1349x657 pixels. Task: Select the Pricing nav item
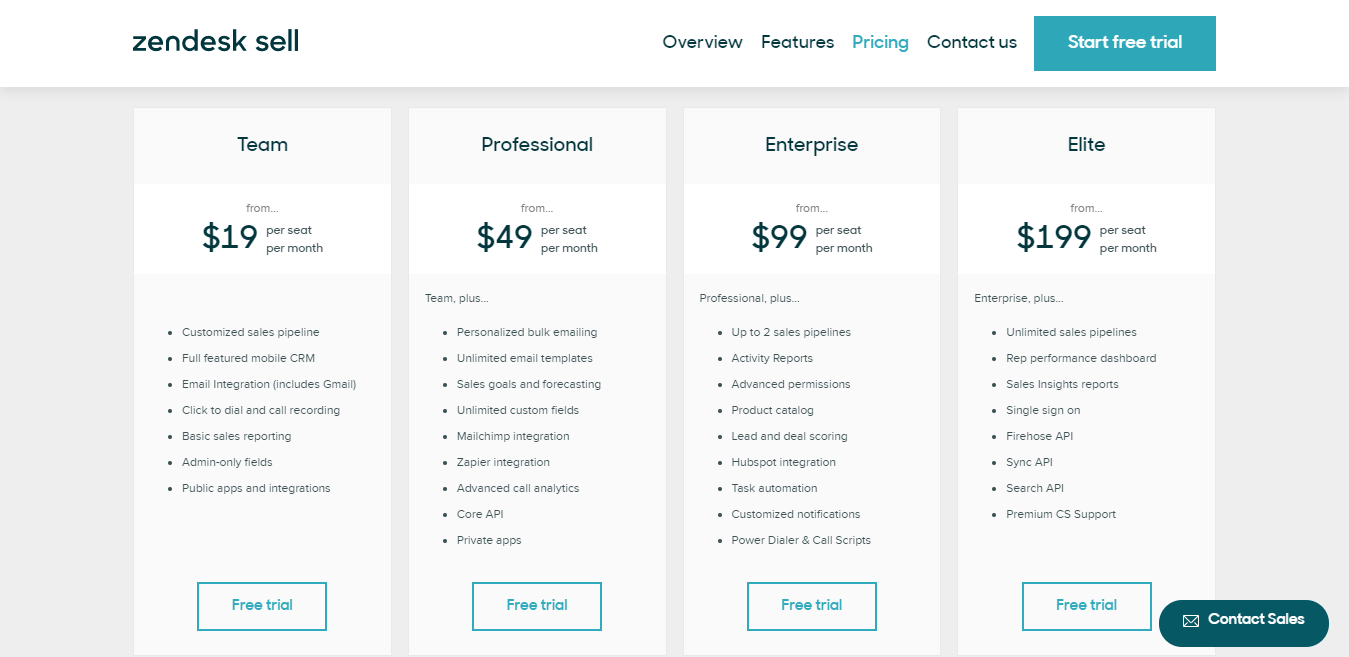click(x=880, y=42)
